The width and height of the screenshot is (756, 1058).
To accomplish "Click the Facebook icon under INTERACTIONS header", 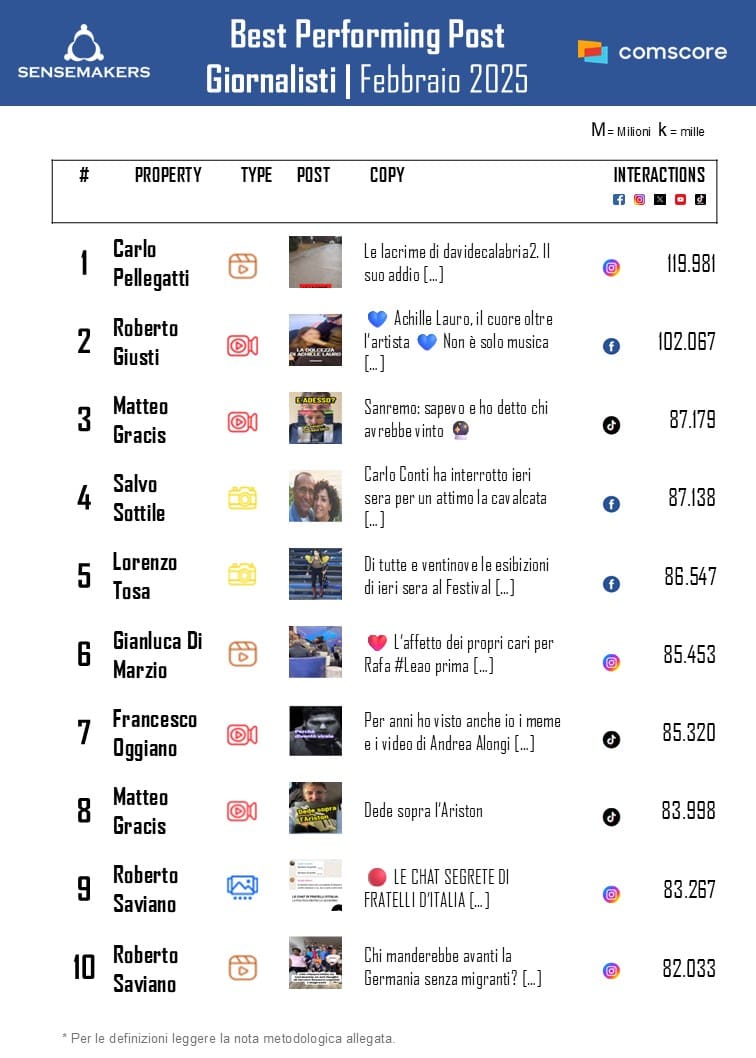I will (619, 199).
